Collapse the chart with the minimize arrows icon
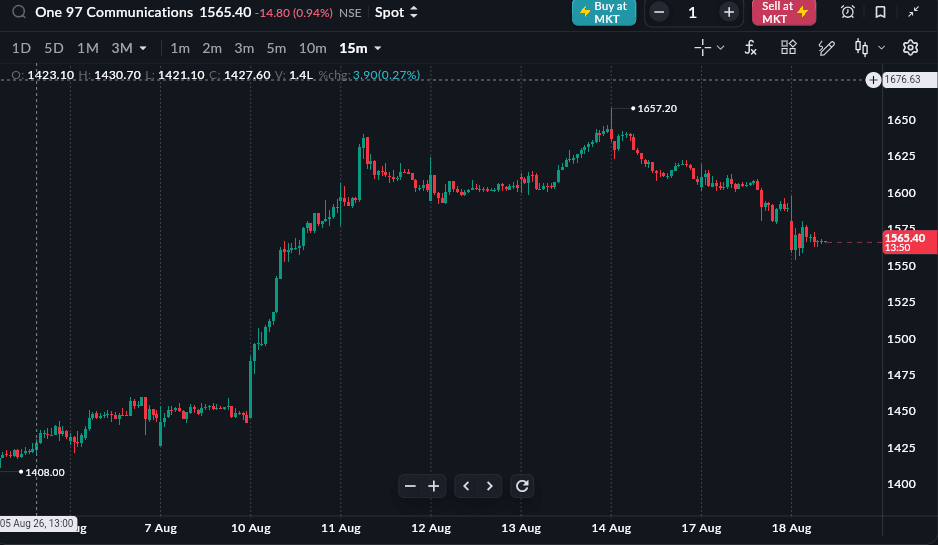Screen dimensions: 938x545 913,12
